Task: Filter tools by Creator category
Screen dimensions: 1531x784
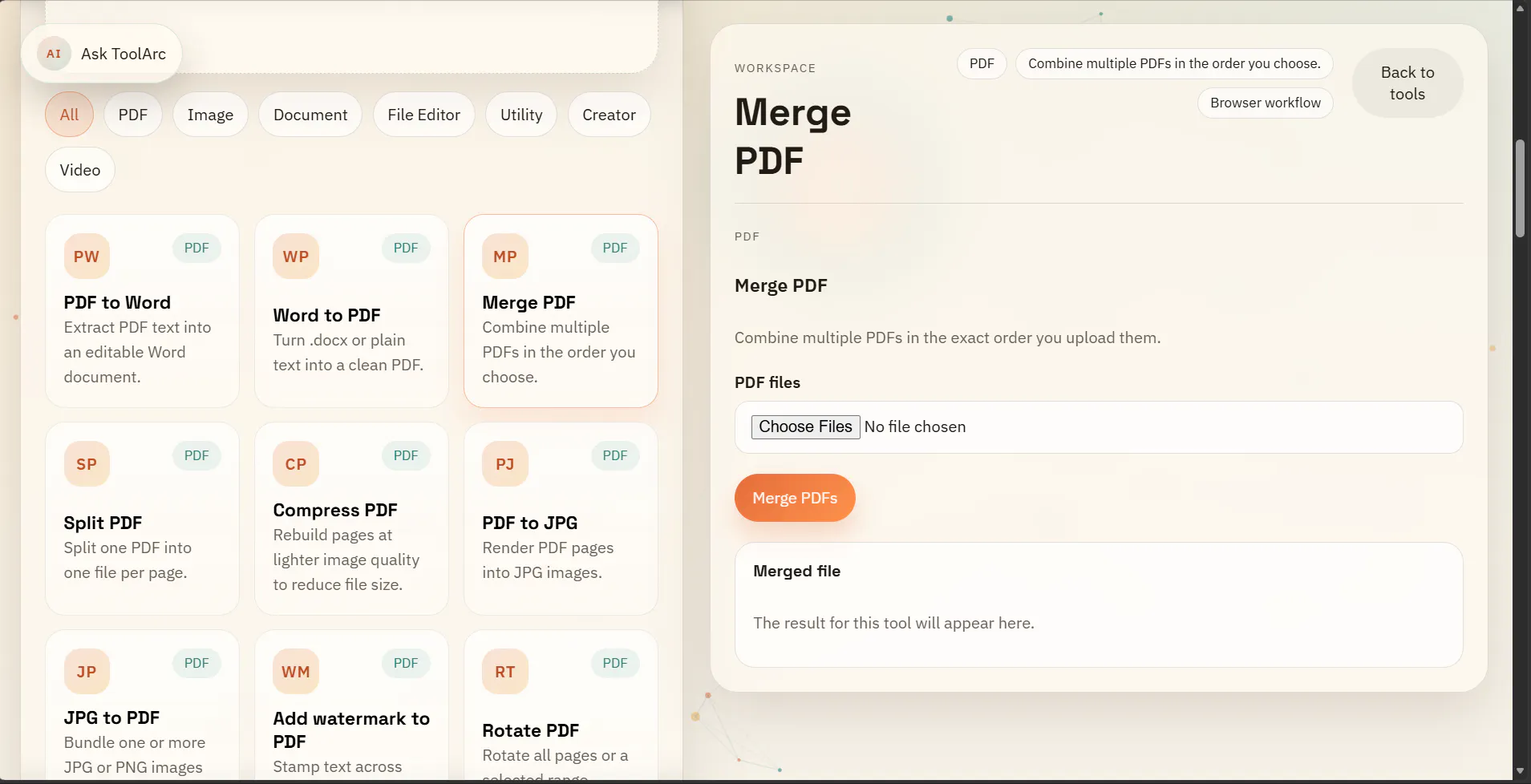Action: coord(610,115)
